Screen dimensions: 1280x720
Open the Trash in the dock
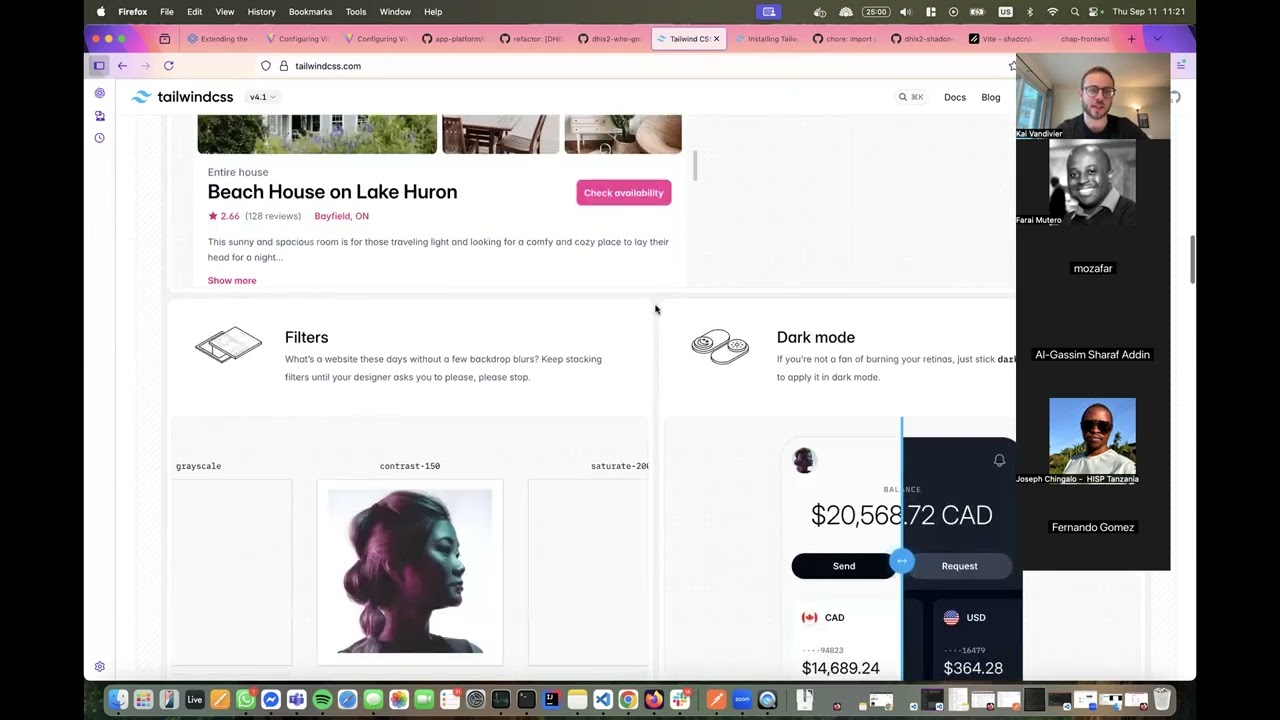pyautogui.click(x=1162, y=700)
